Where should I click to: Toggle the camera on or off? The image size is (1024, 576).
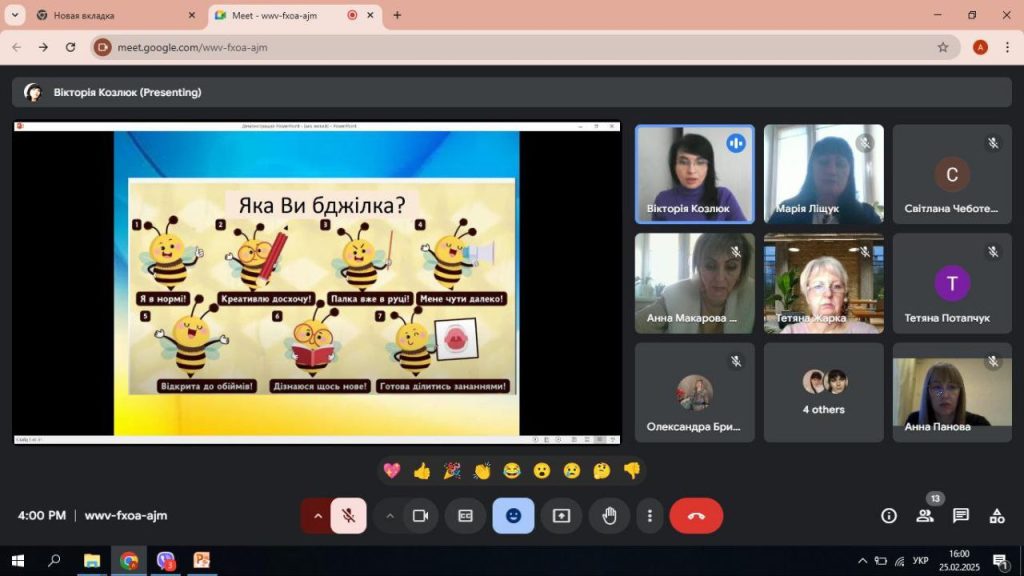coord(421,516)
